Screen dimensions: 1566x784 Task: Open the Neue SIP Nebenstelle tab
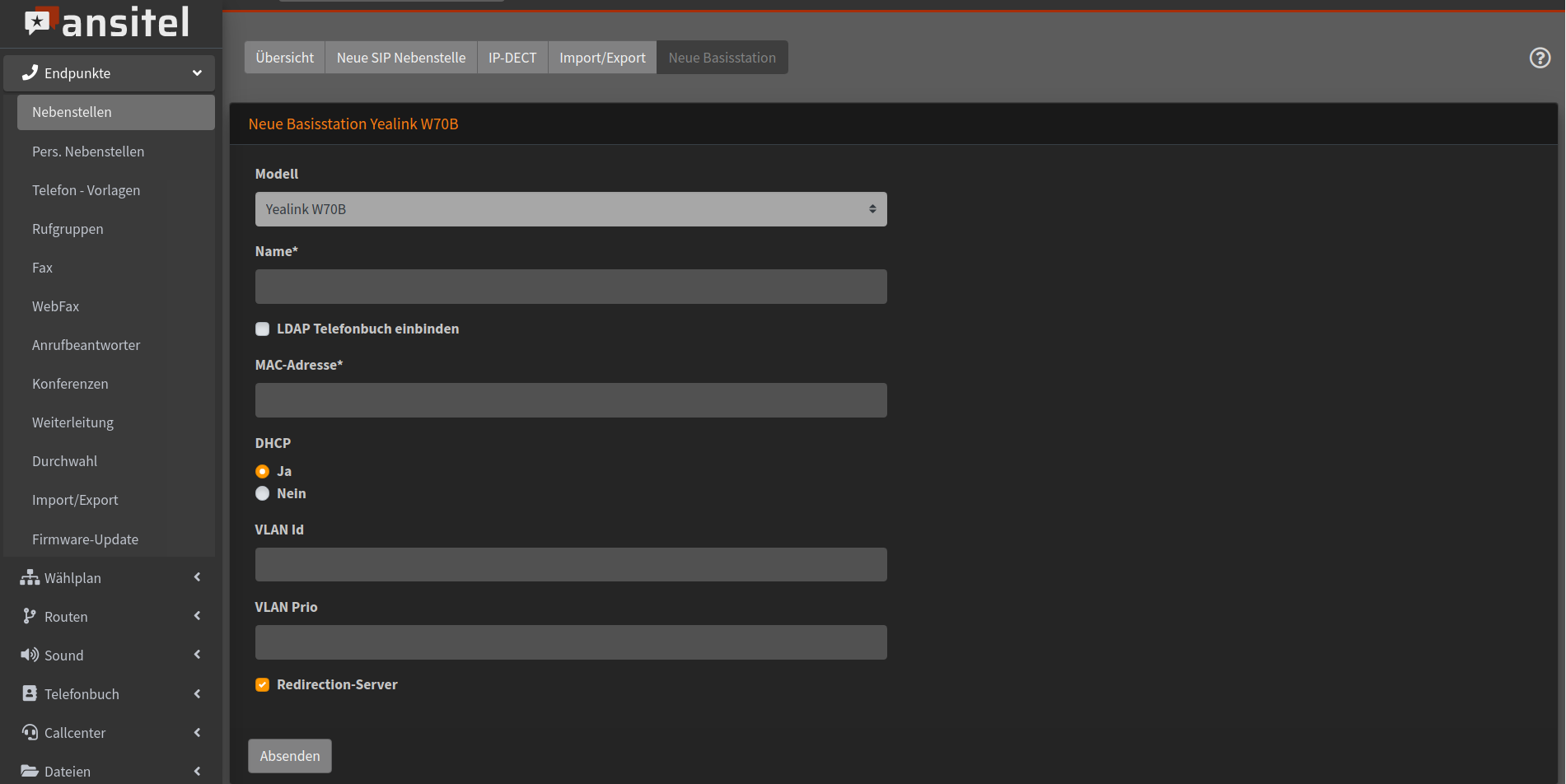400,58
